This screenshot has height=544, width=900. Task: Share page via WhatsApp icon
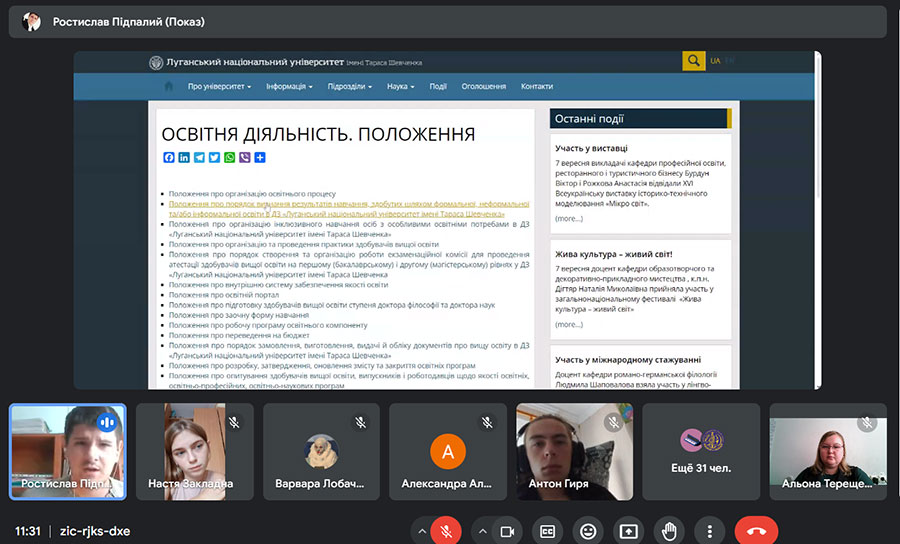(230, 157)
